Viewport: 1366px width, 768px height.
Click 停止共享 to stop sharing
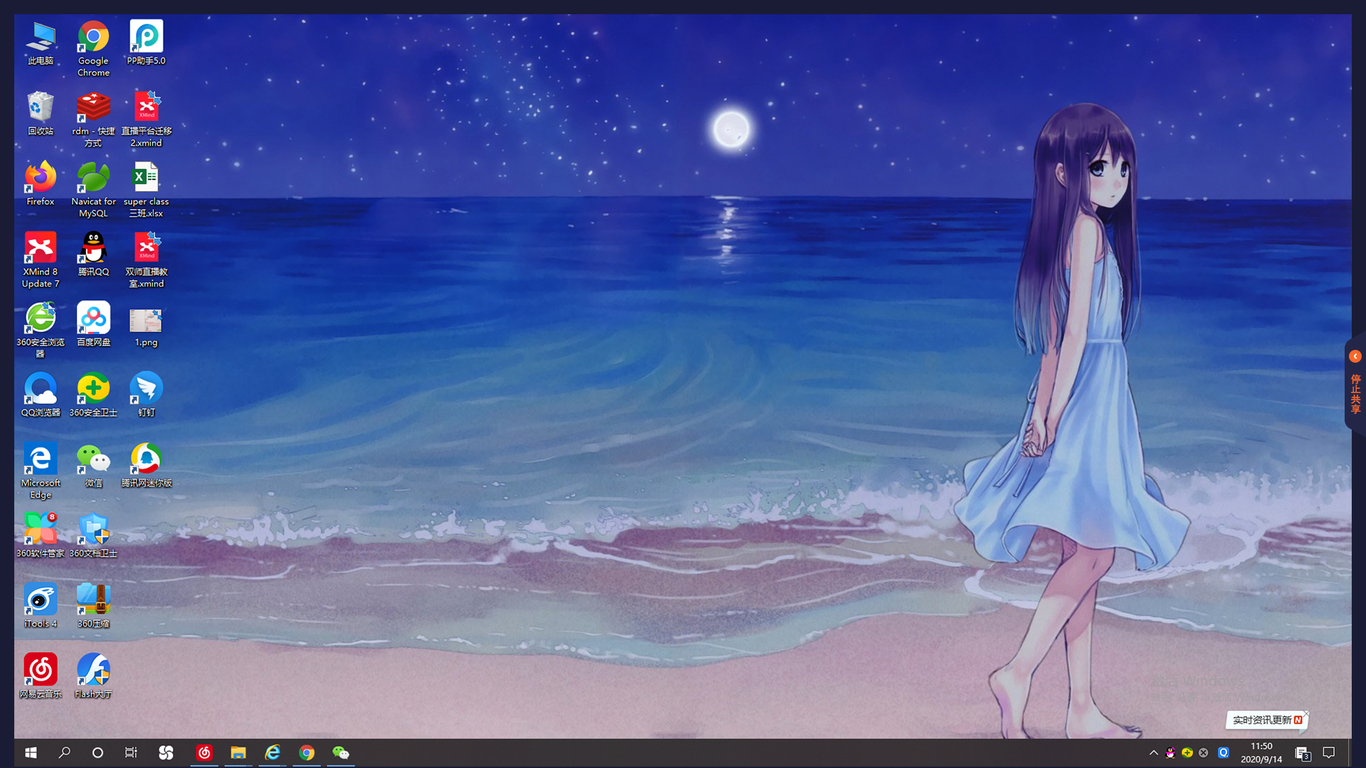pos(1356,394)
